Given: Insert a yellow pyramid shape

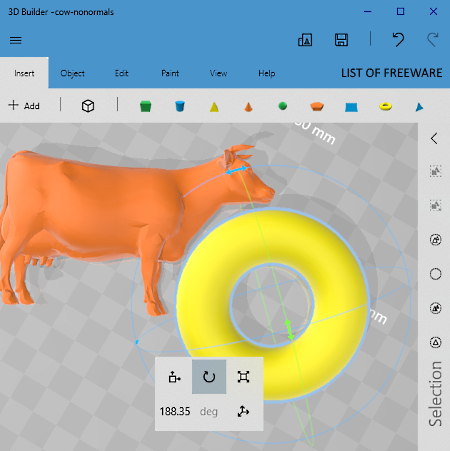Looking at the screenshot, I should [x=214, y=107].
